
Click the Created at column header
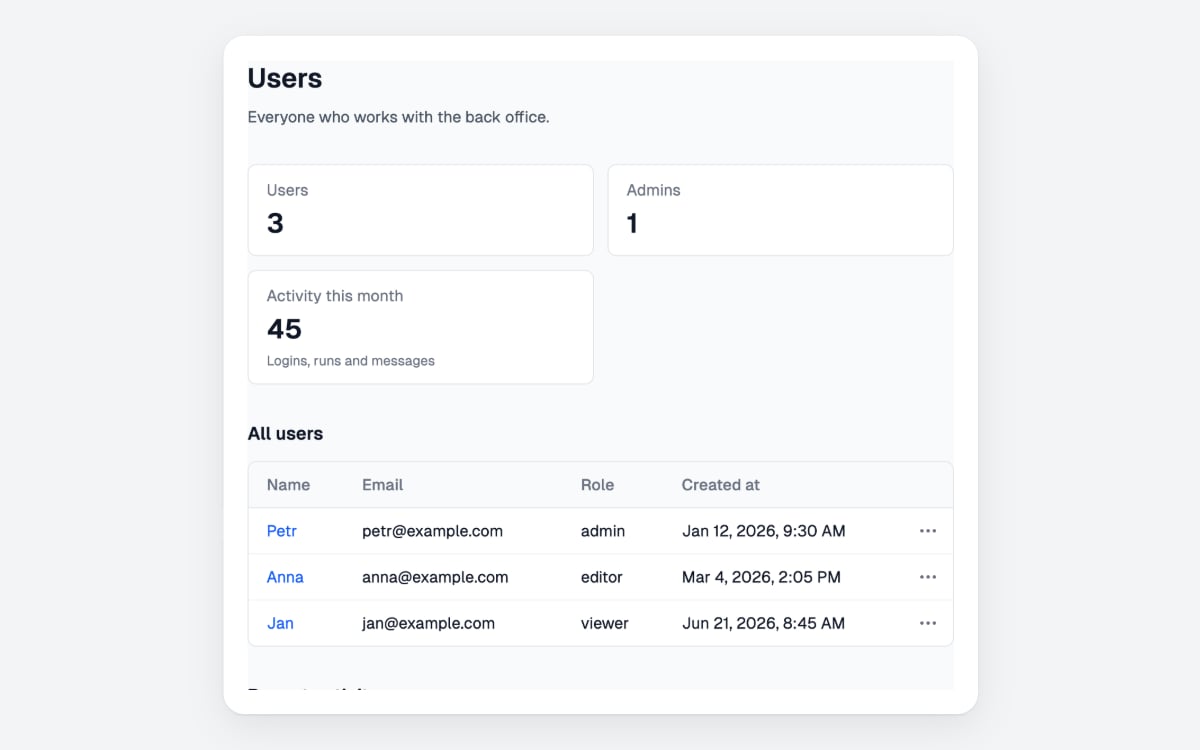coord(720,485)
